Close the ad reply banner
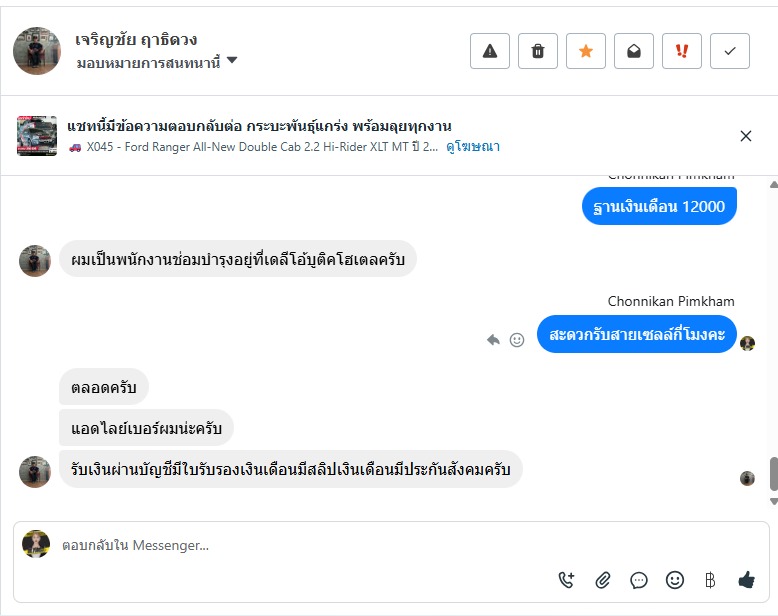Viewport: 778px width, 616px height. tap(746, 136)
